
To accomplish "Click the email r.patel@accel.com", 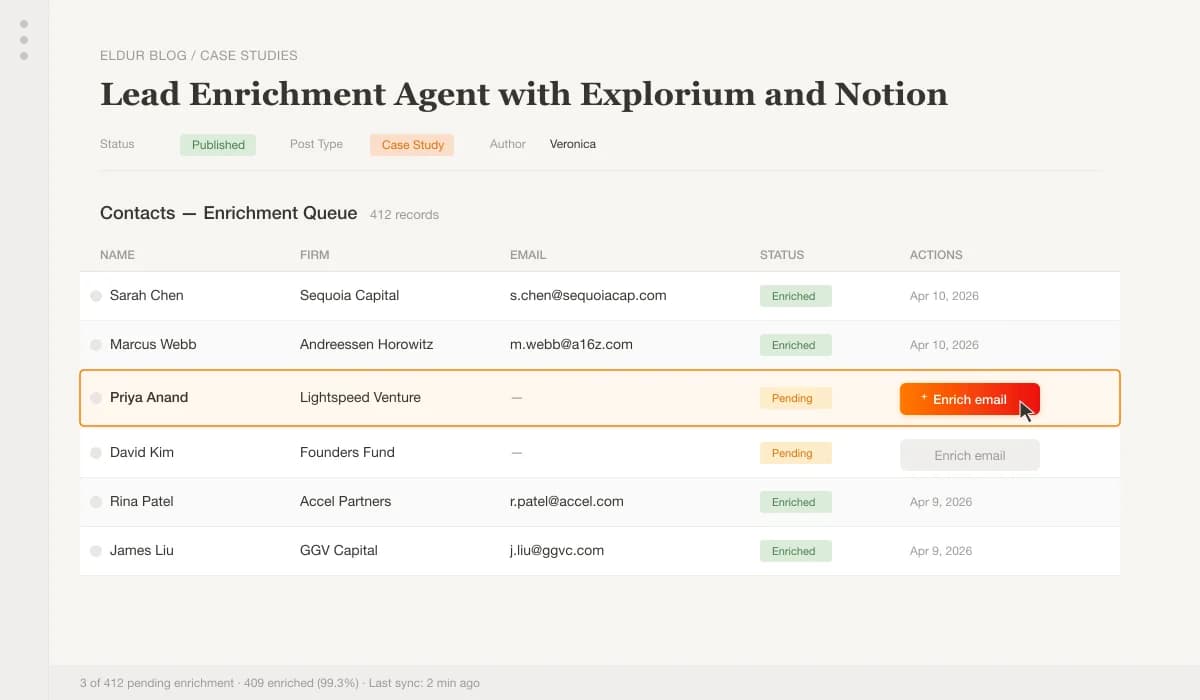I will coord(567,501).
